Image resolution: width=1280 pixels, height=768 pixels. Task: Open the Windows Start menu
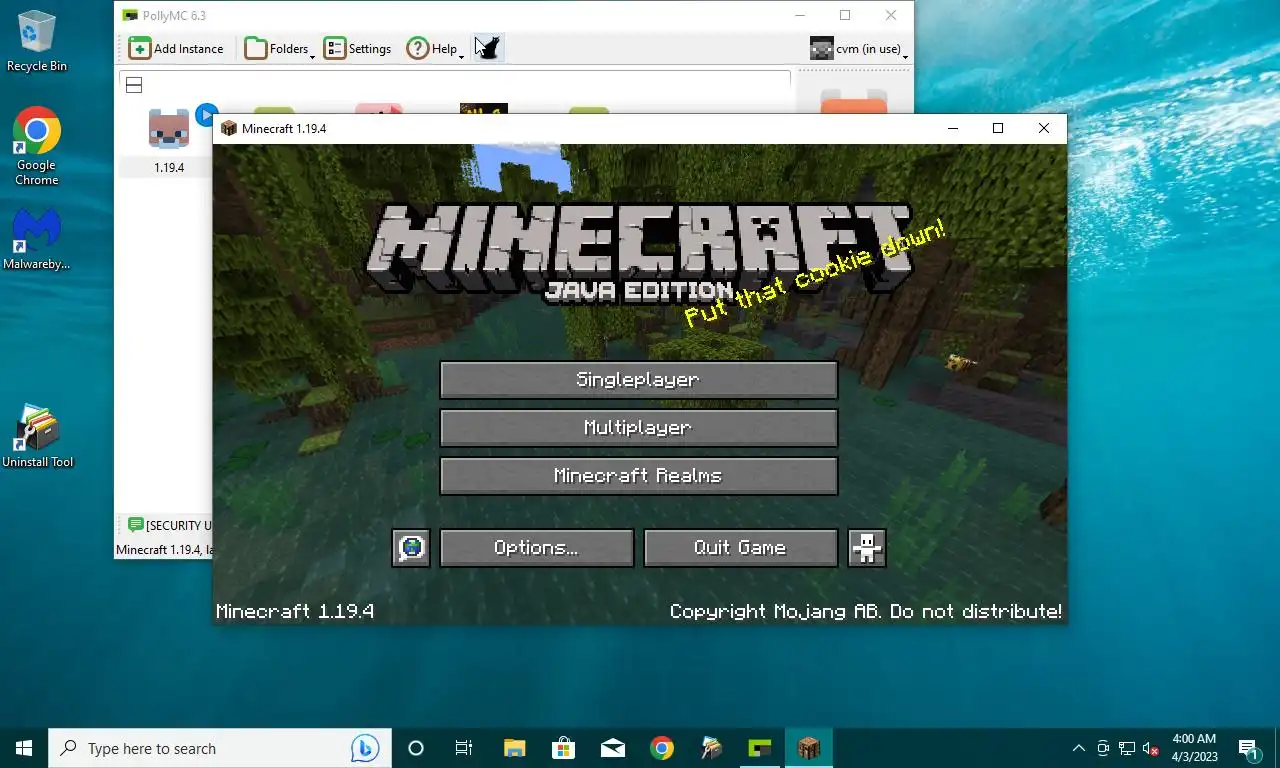coord(24,748)
